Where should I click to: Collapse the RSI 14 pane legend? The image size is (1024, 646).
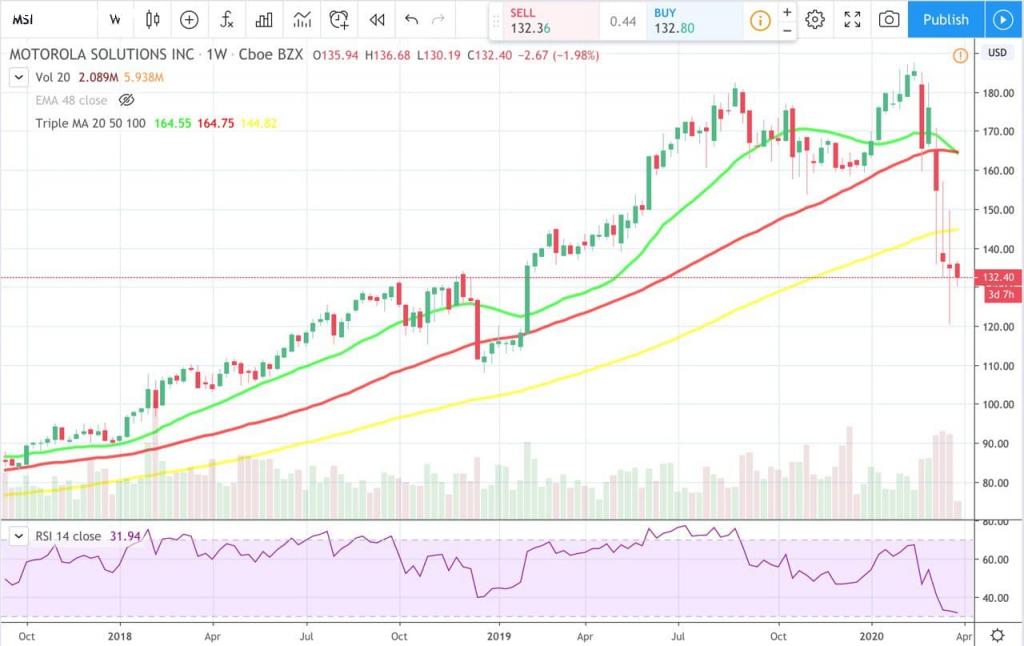click(17, 536)
